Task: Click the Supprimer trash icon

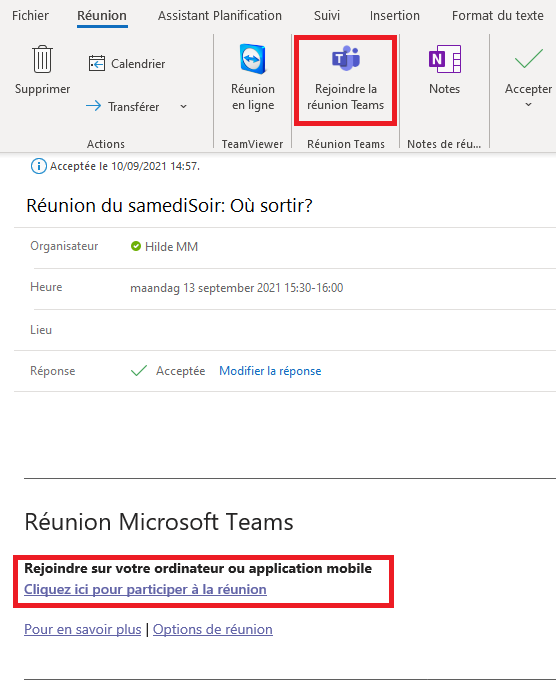Action: [x=42, y=59]
